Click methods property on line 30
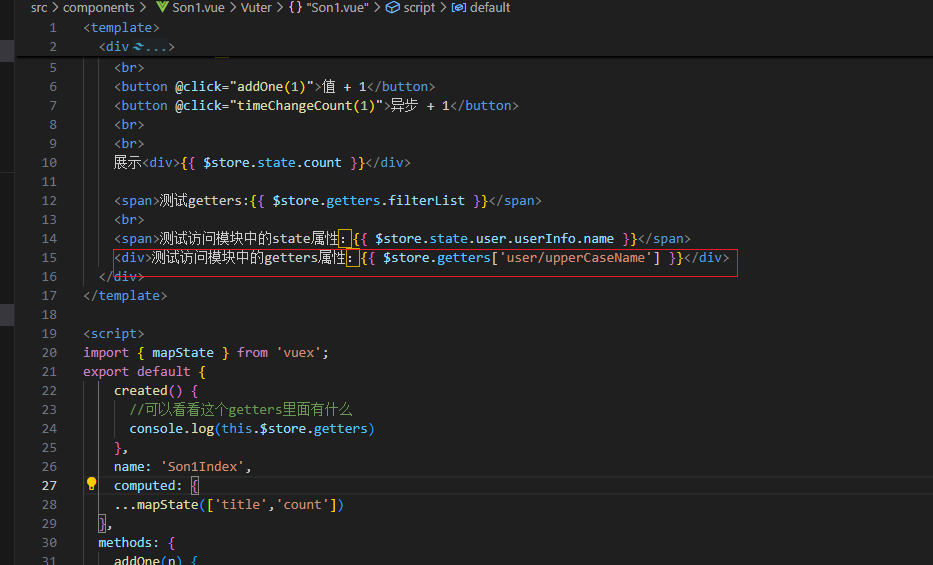 [x=125, y=542]
